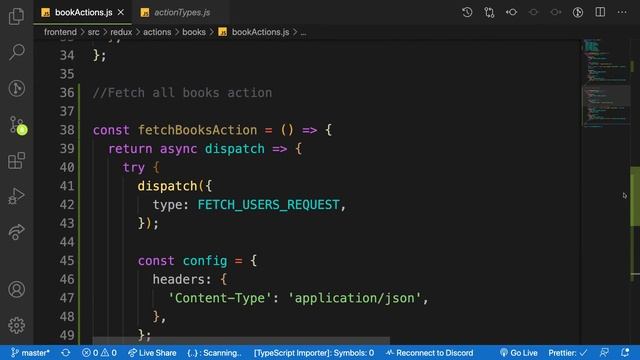Click the comment Fetch all books action
This screenshot has width=640, height=360.
coord(182,93)
